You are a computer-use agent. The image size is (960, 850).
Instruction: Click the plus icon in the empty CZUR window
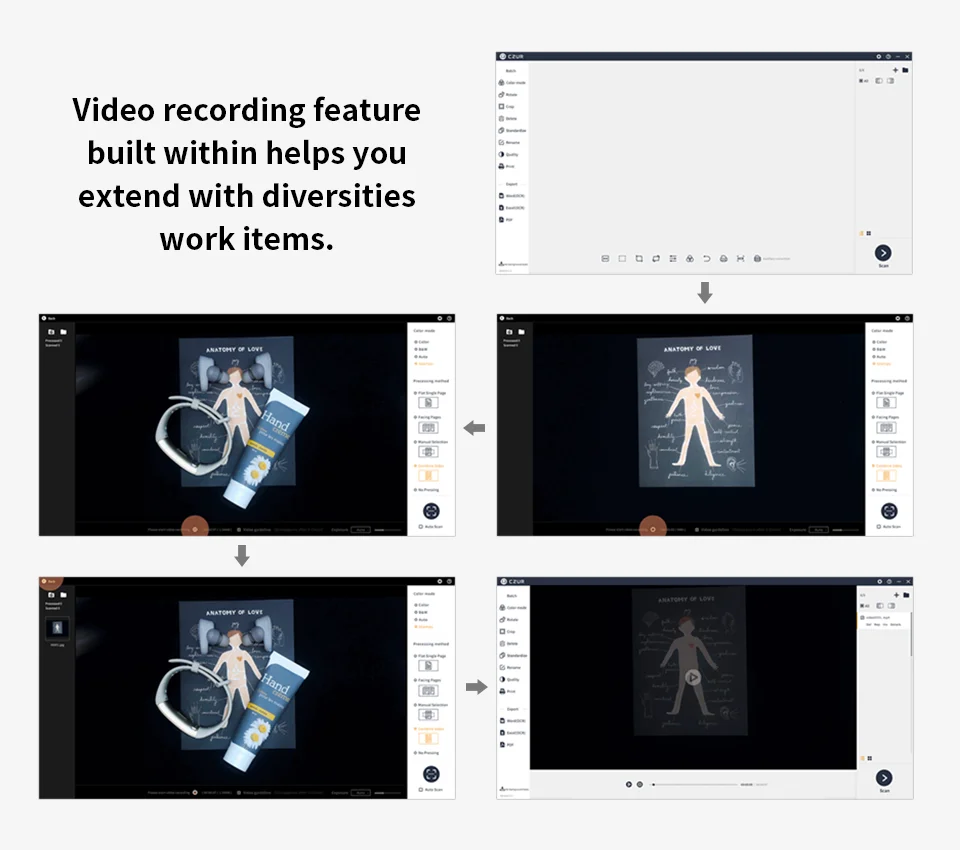[895, 70]
